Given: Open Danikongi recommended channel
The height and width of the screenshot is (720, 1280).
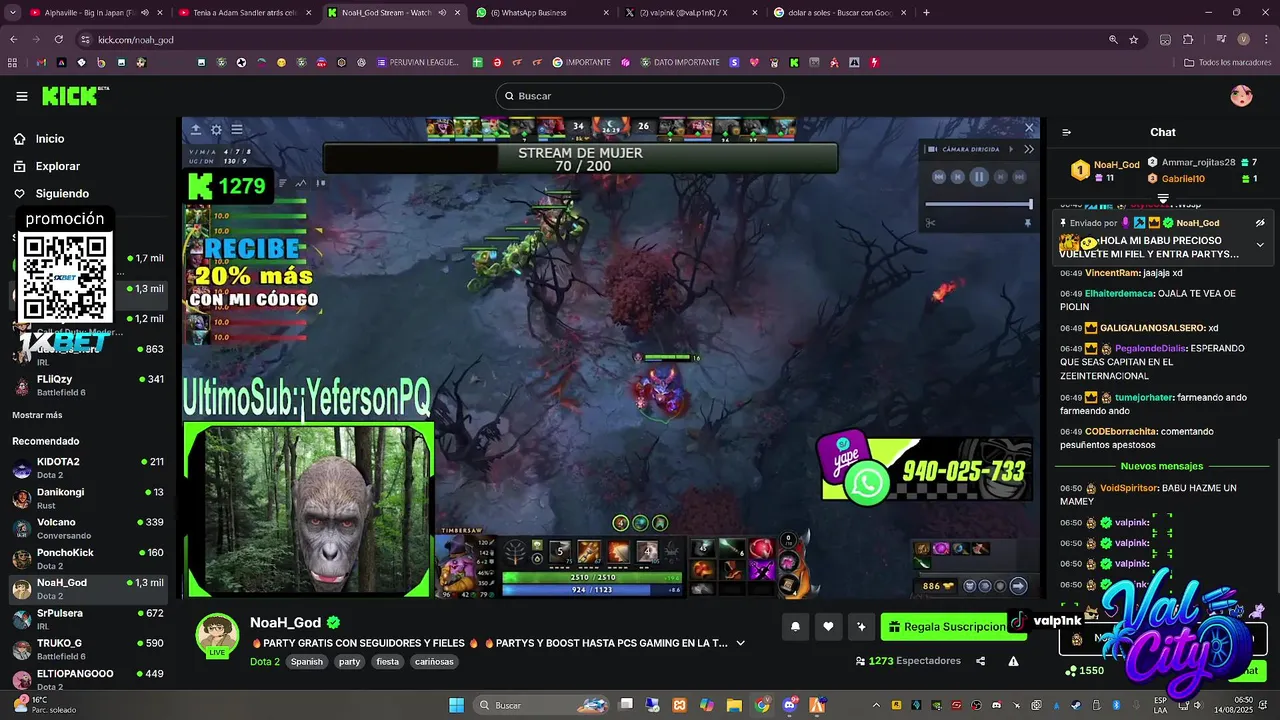Looking at the screenshot, I should [x=88, y=498].
